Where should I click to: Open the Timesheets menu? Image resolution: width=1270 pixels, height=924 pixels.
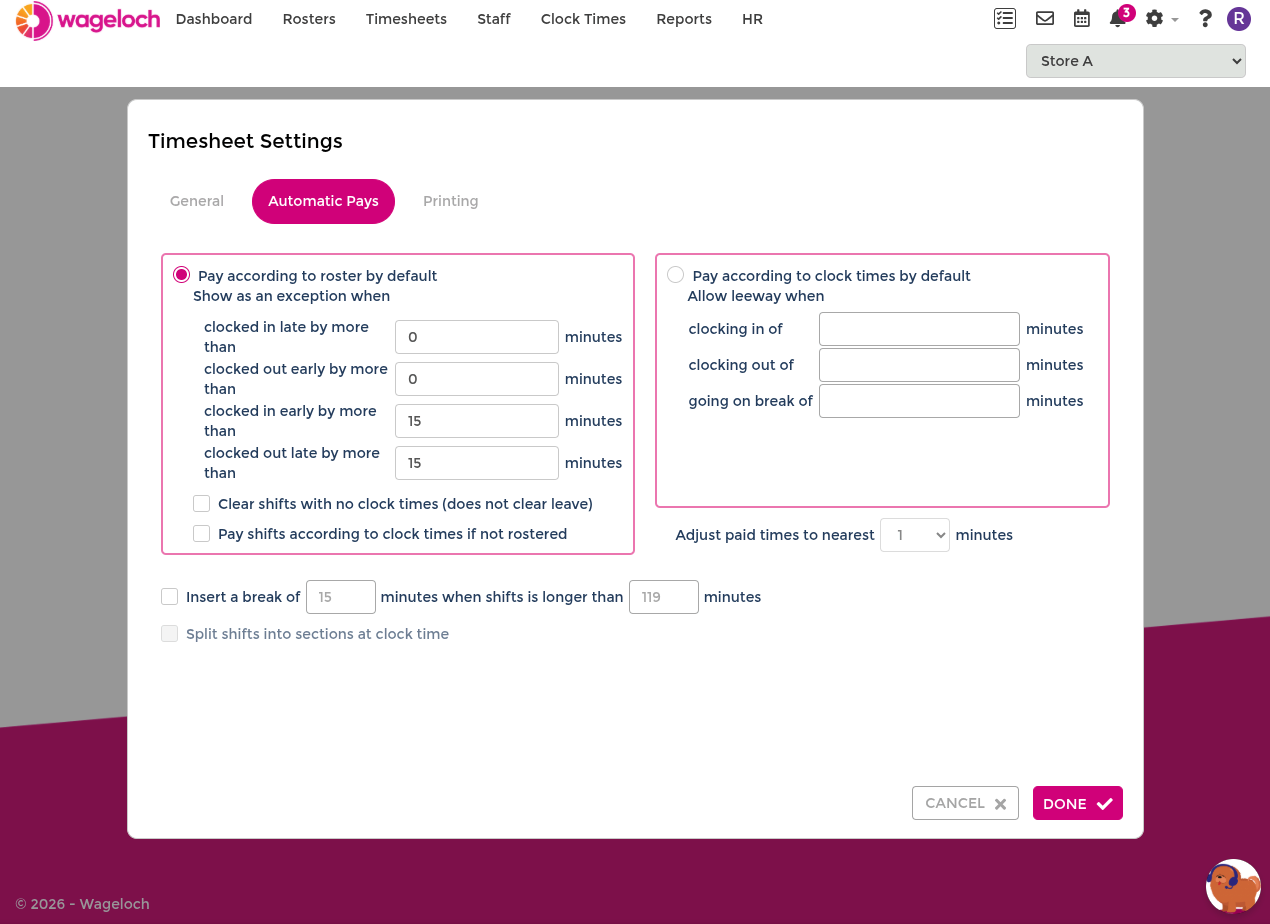(406, 19)
